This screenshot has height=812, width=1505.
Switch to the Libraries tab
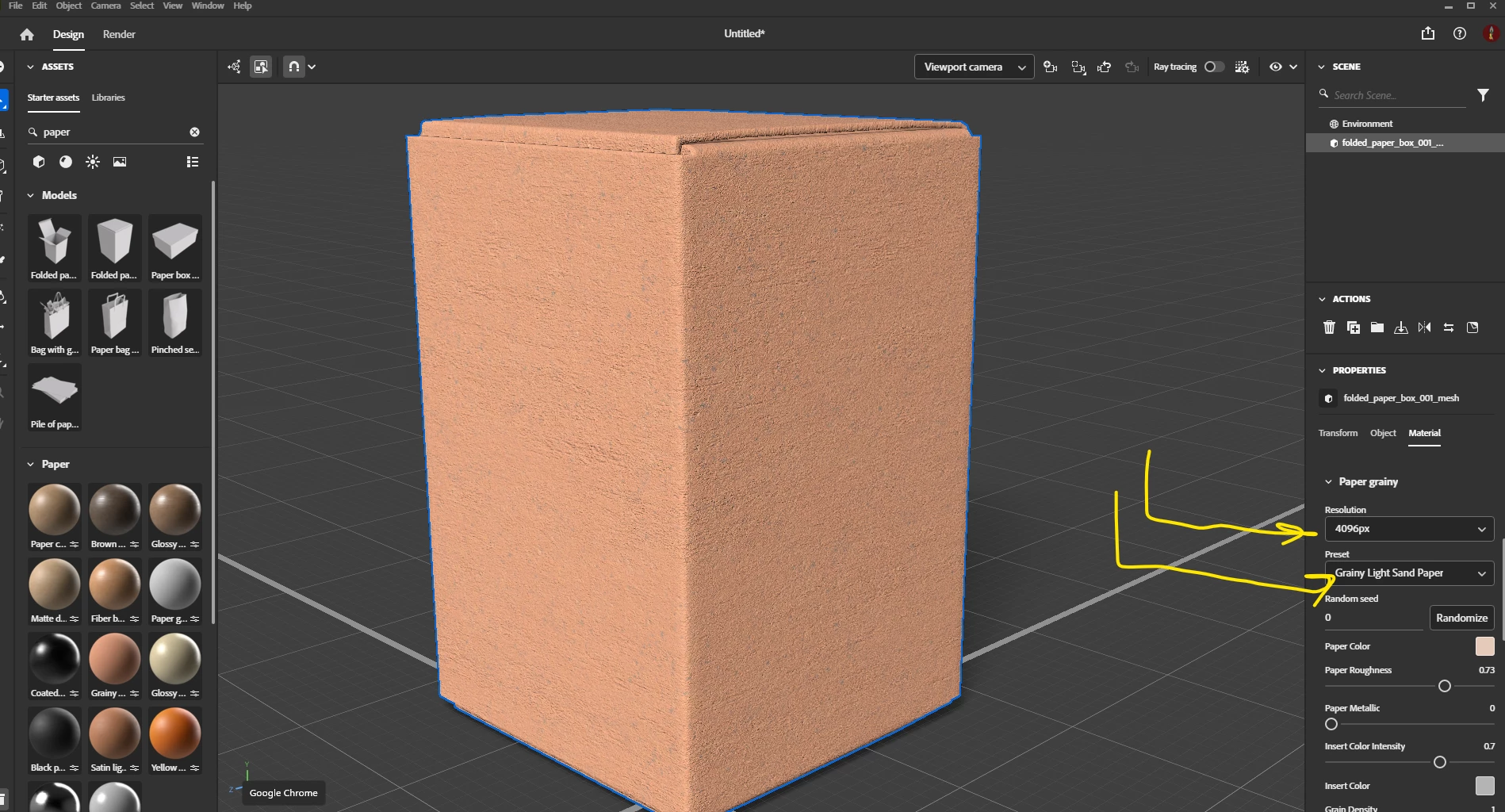coord(108,98)
